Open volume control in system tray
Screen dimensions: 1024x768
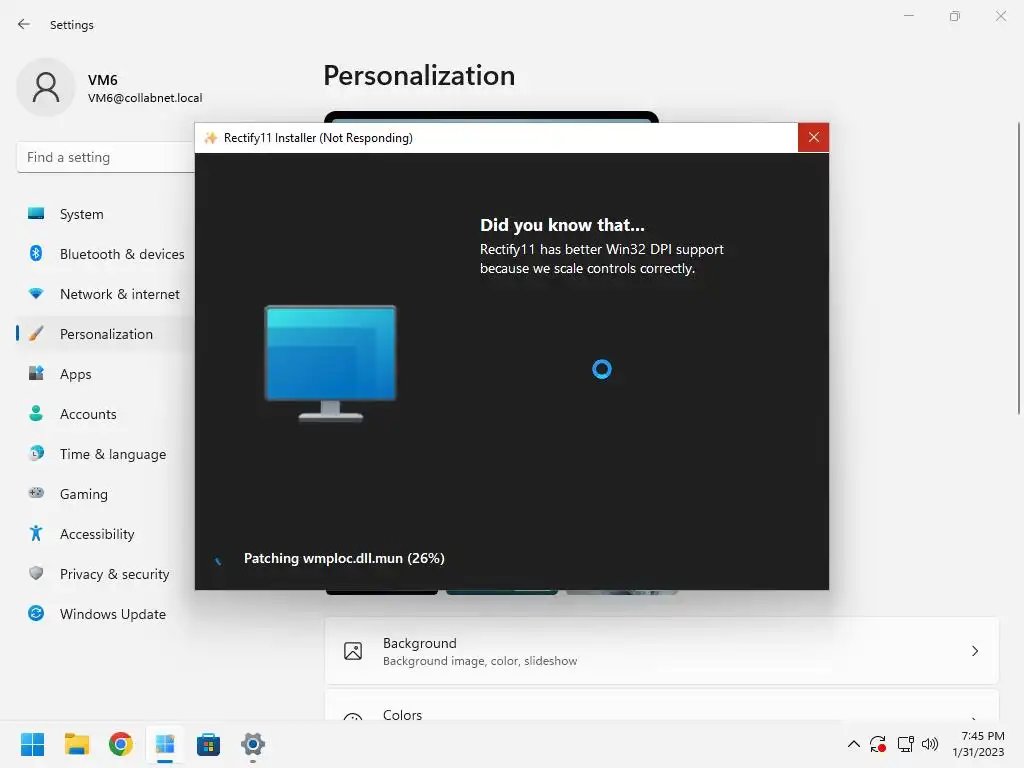click(930, 744)
